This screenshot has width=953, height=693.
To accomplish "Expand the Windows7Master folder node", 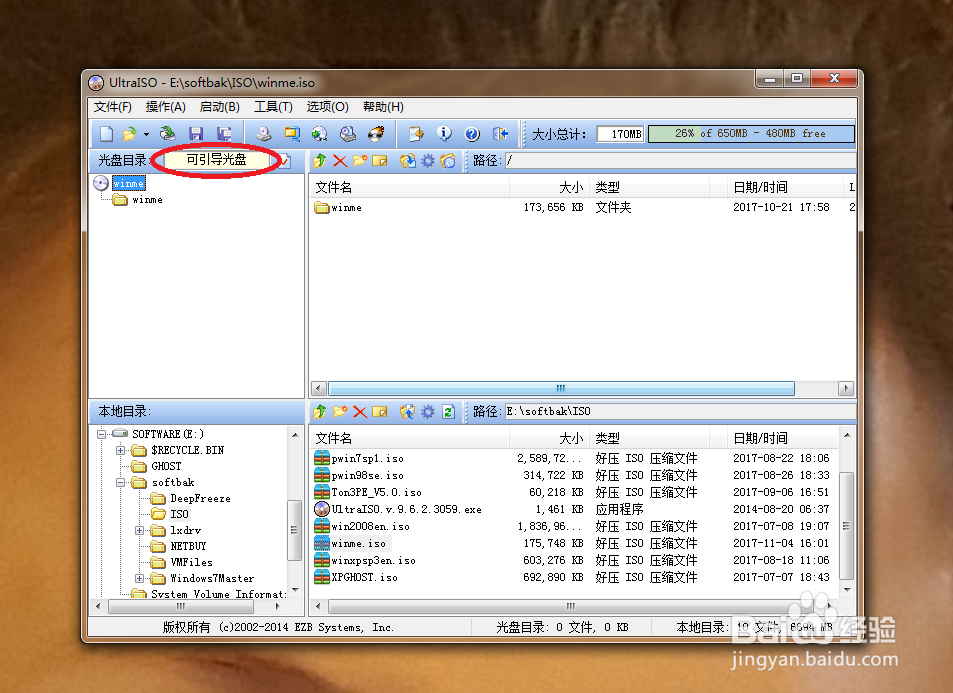I will (x=139, y=579).
